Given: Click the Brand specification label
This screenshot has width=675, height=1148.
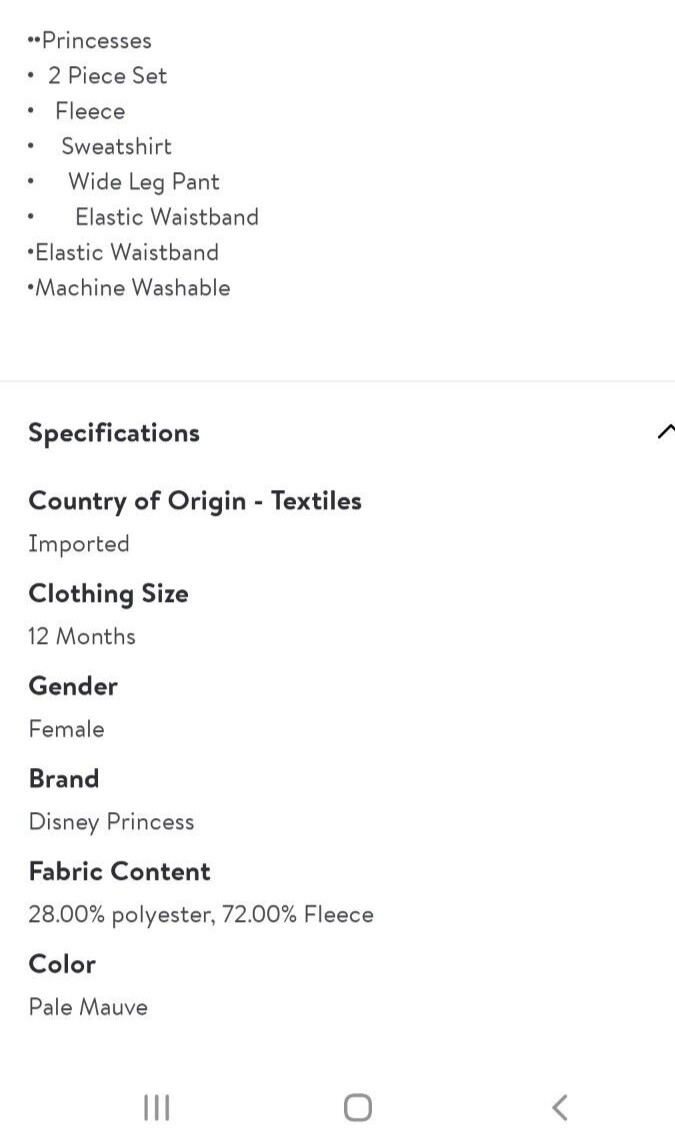Looking at the screenshot, I should (64, 778).
